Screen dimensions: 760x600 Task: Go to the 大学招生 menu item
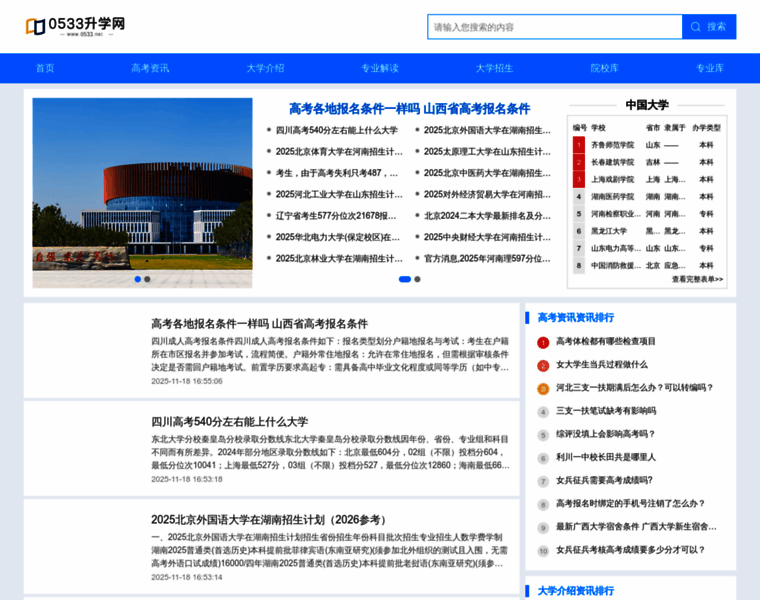click(494, 68)
